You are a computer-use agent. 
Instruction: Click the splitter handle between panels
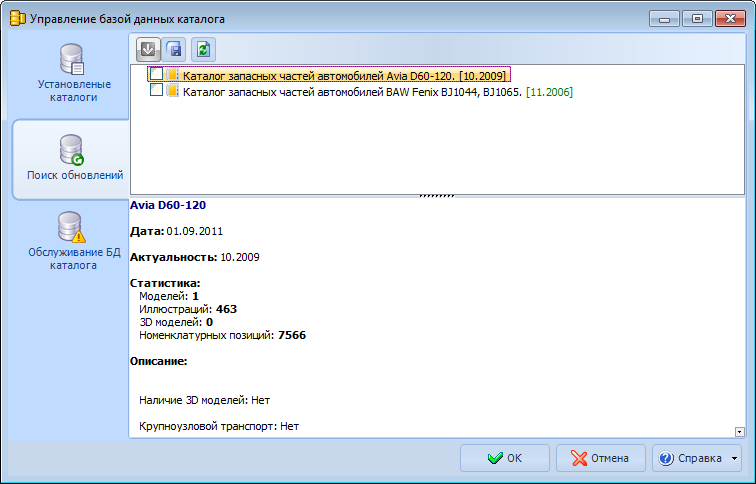click(437, 195)
